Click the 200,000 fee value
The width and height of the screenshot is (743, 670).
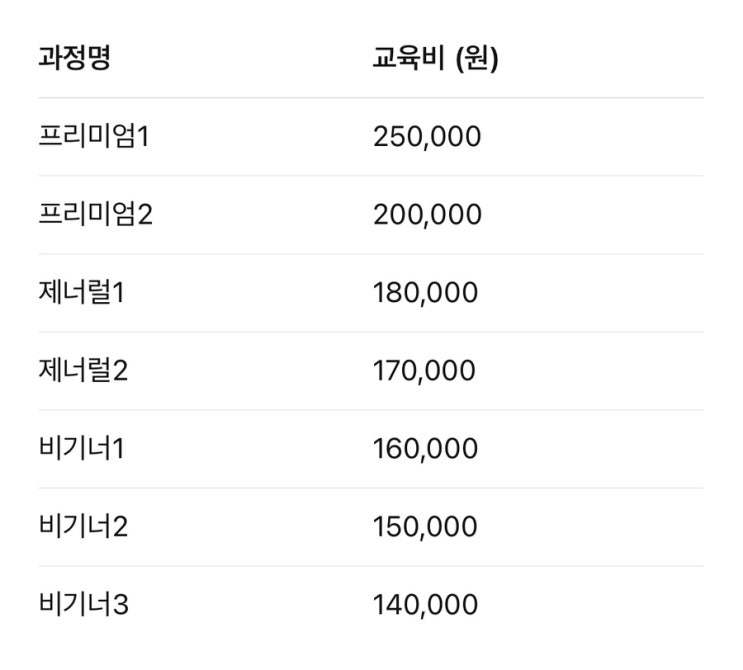point(427,214)
